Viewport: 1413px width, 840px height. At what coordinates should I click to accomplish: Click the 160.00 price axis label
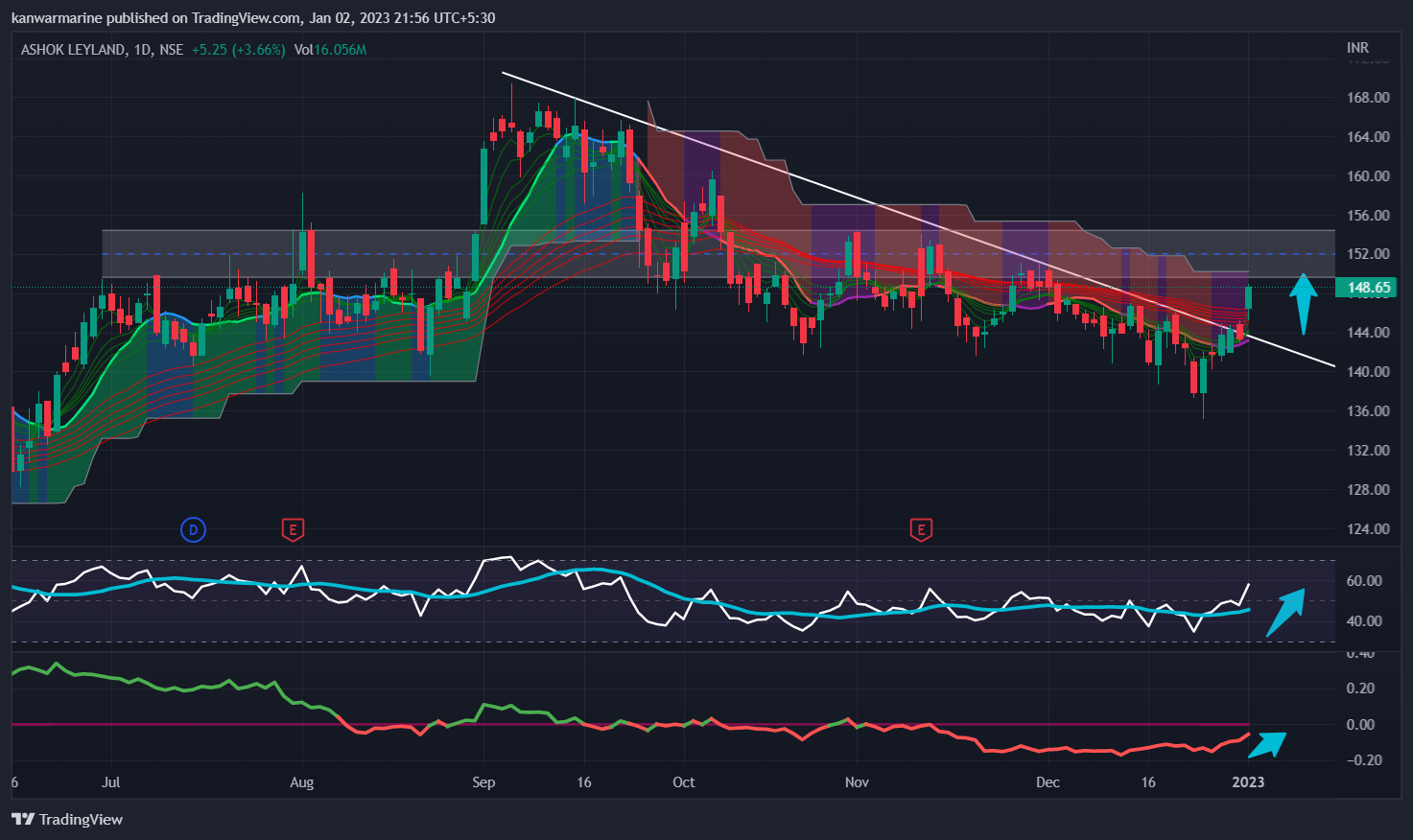click(1368, 175)
